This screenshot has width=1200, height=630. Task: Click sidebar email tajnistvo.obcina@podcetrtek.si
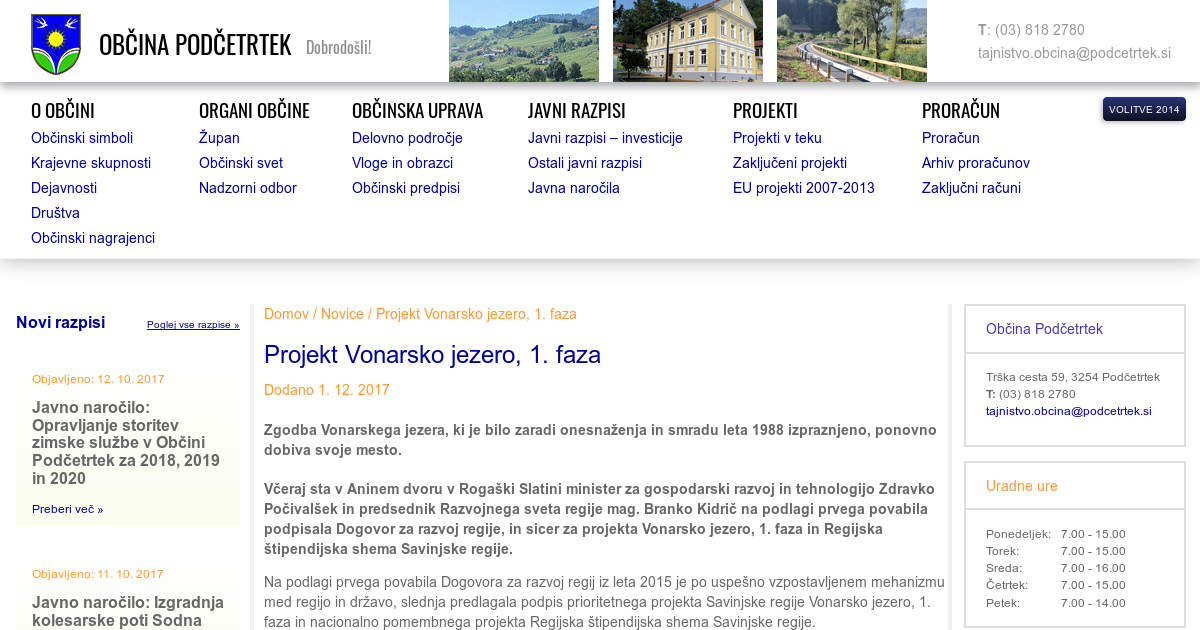click(x=1068, y=411)
